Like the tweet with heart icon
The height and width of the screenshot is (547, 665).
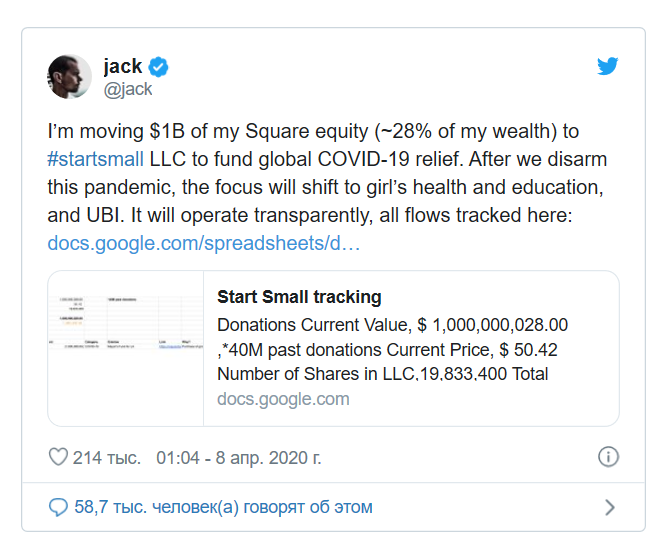pyautogui.click(x=58, y=457)
